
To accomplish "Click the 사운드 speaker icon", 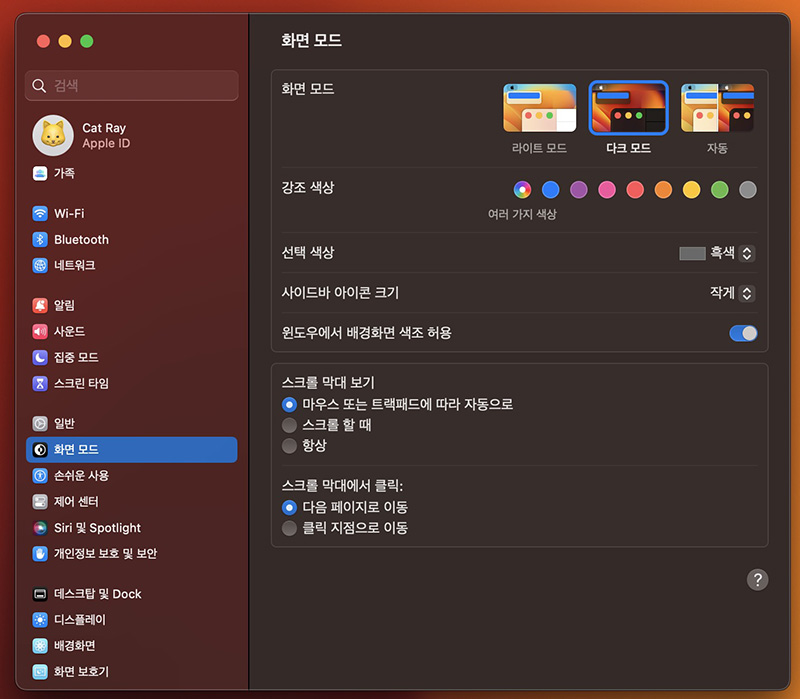I will [40, 332].
